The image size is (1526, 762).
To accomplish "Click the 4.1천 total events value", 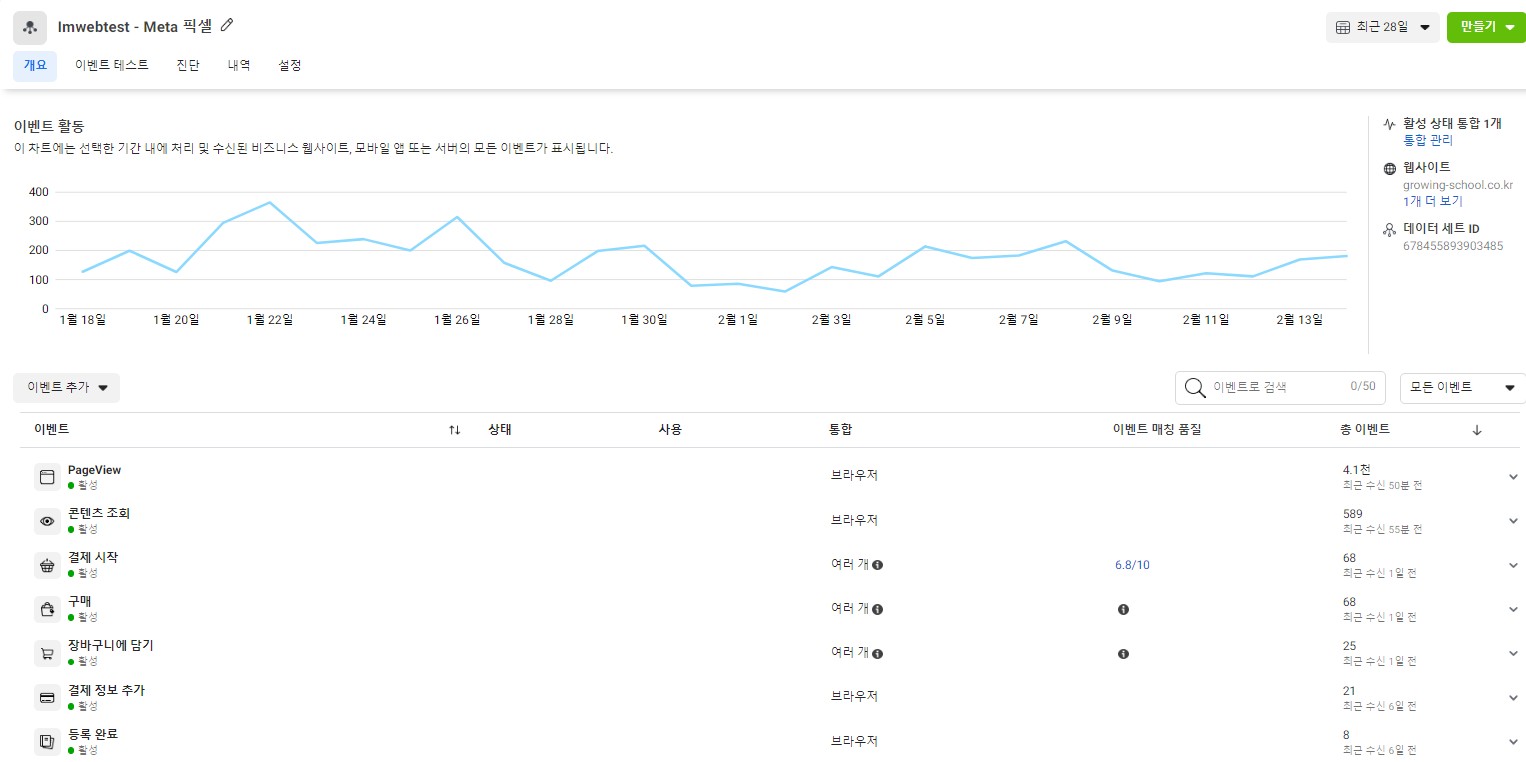I will 1357,470.
